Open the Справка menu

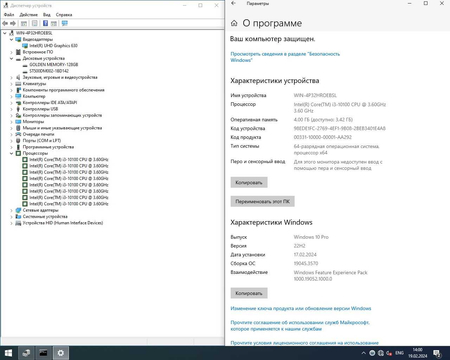64,15
